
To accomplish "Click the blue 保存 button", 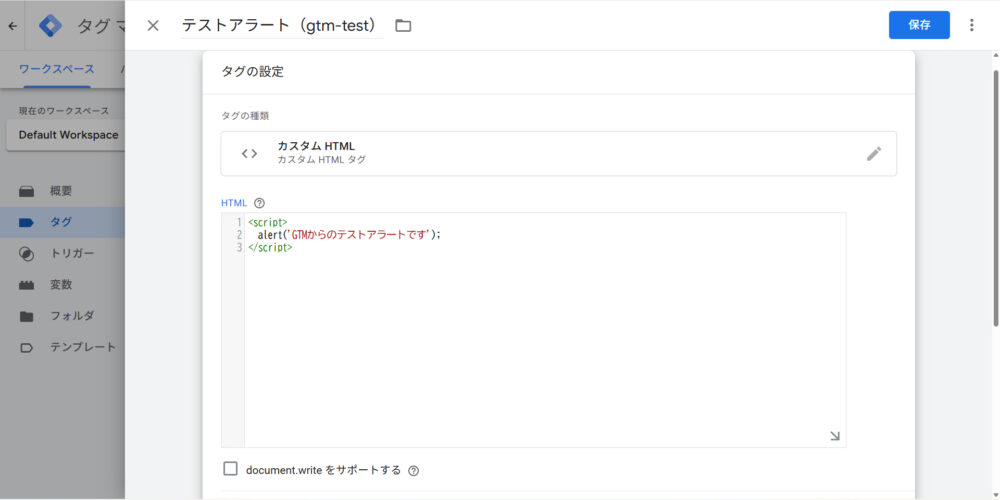I will 919,25.
